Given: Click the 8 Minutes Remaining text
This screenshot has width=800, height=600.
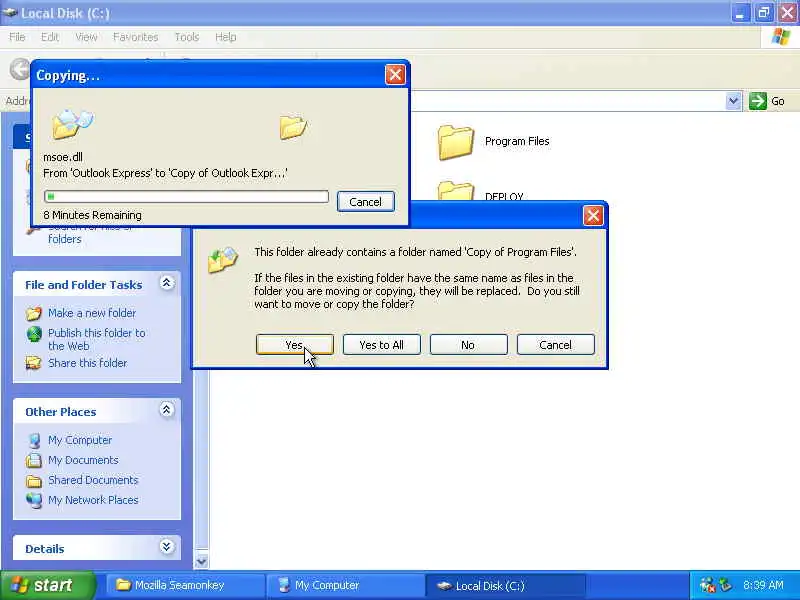Looking at the screenshot, I should point(92,215).
